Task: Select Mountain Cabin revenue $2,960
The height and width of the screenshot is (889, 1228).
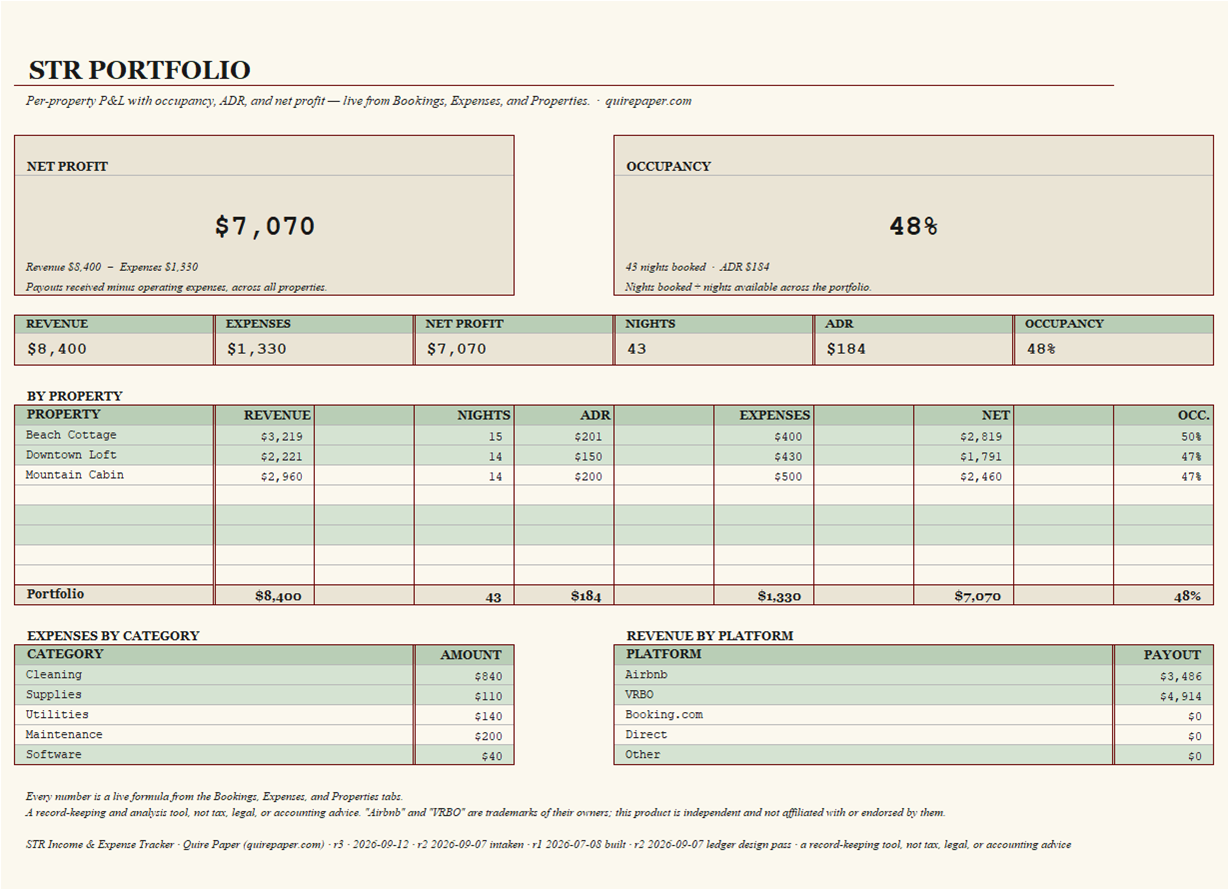Action: click(x=281, y=477)
